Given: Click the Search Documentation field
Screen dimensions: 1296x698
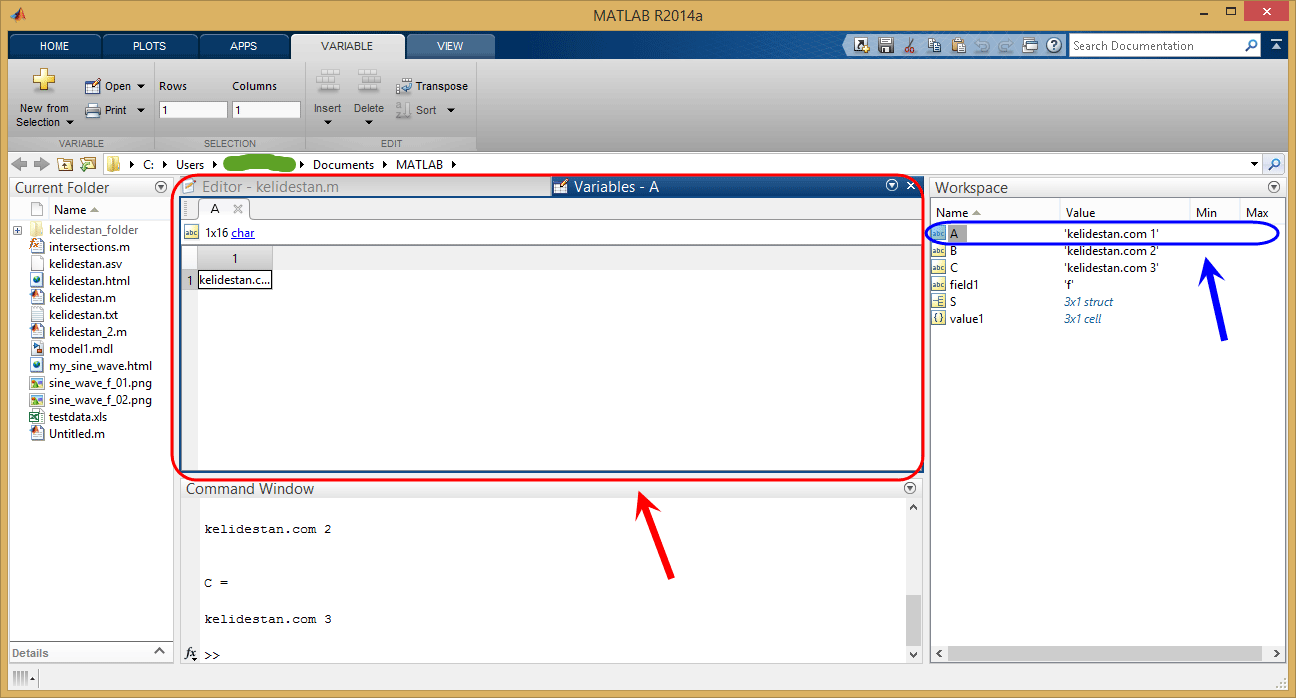Looking at the screenshot, I should coord(1156,45).
